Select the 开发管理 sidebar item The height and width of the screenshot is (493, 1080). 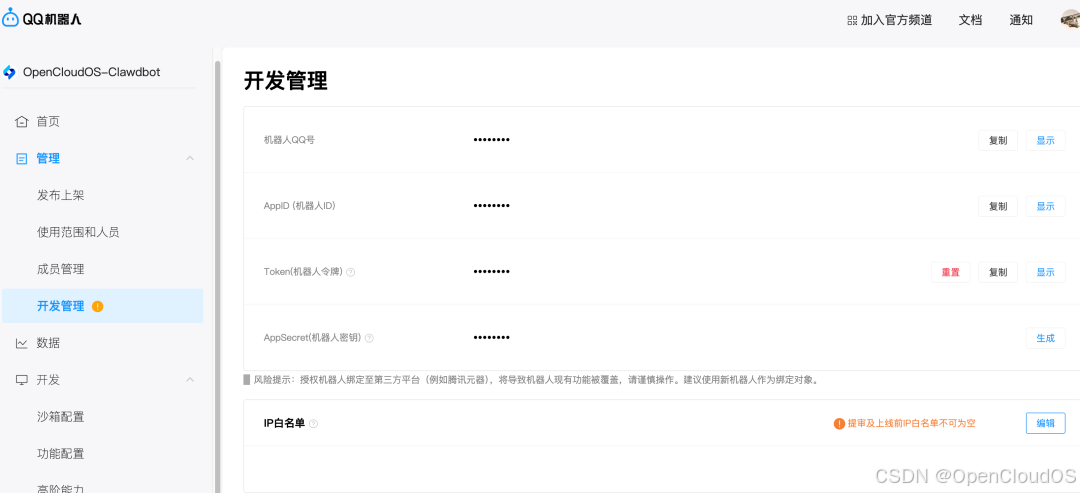click(x=102, y=306)
